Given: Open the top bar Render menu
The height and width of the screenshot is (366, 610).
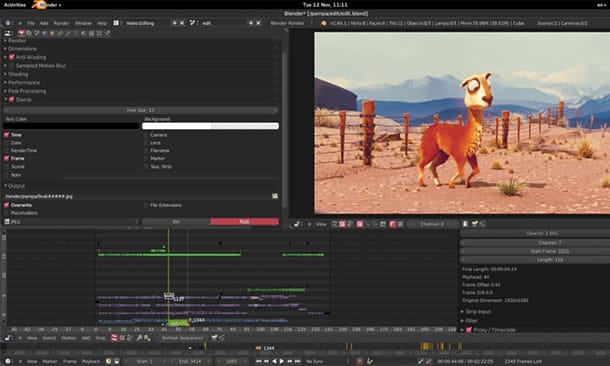Looking at the screenshot, I should [61, 23].
